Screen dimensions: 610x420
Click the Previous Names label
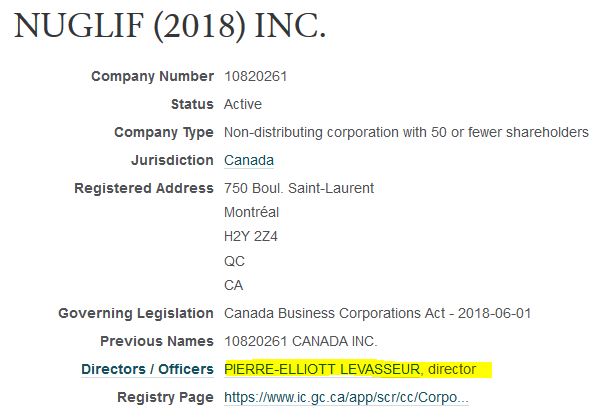157,342
